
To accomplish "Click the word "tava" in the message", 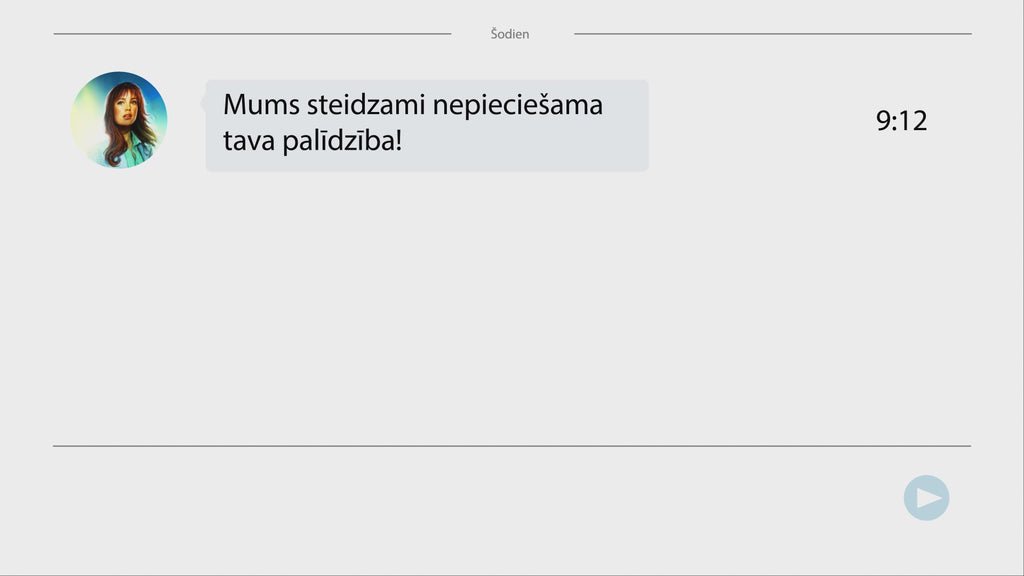I will pos(248,140).
